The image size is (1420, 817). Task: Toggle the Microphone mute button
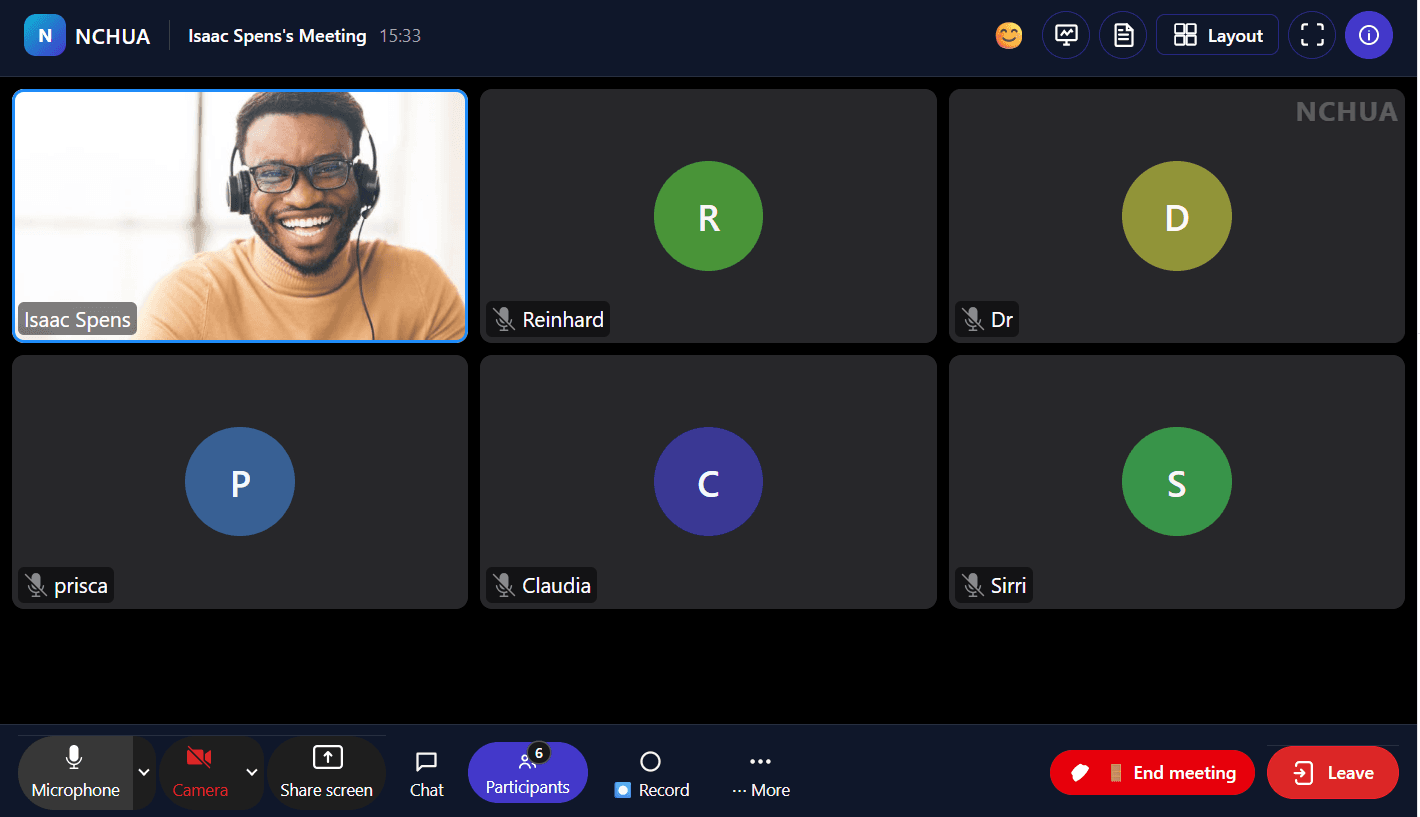point(75,773)
